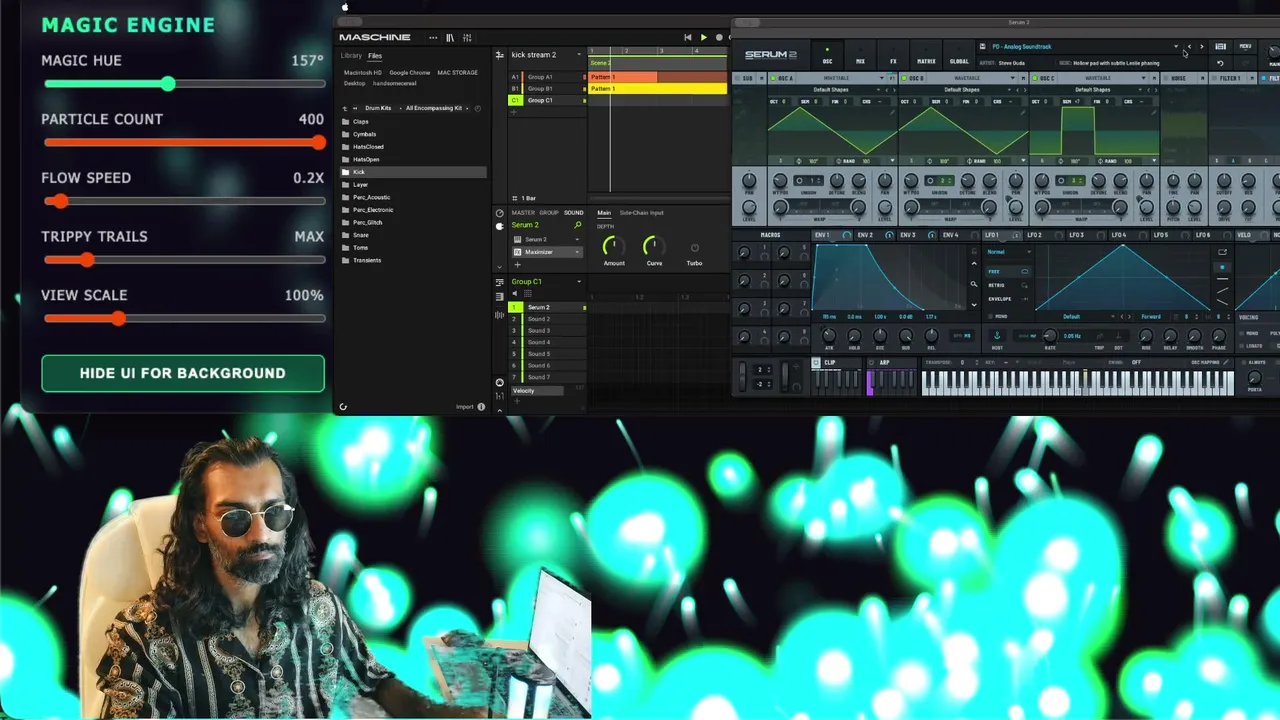
Task: Adjust the View Scale slider handle
Action: click(118, 319)
